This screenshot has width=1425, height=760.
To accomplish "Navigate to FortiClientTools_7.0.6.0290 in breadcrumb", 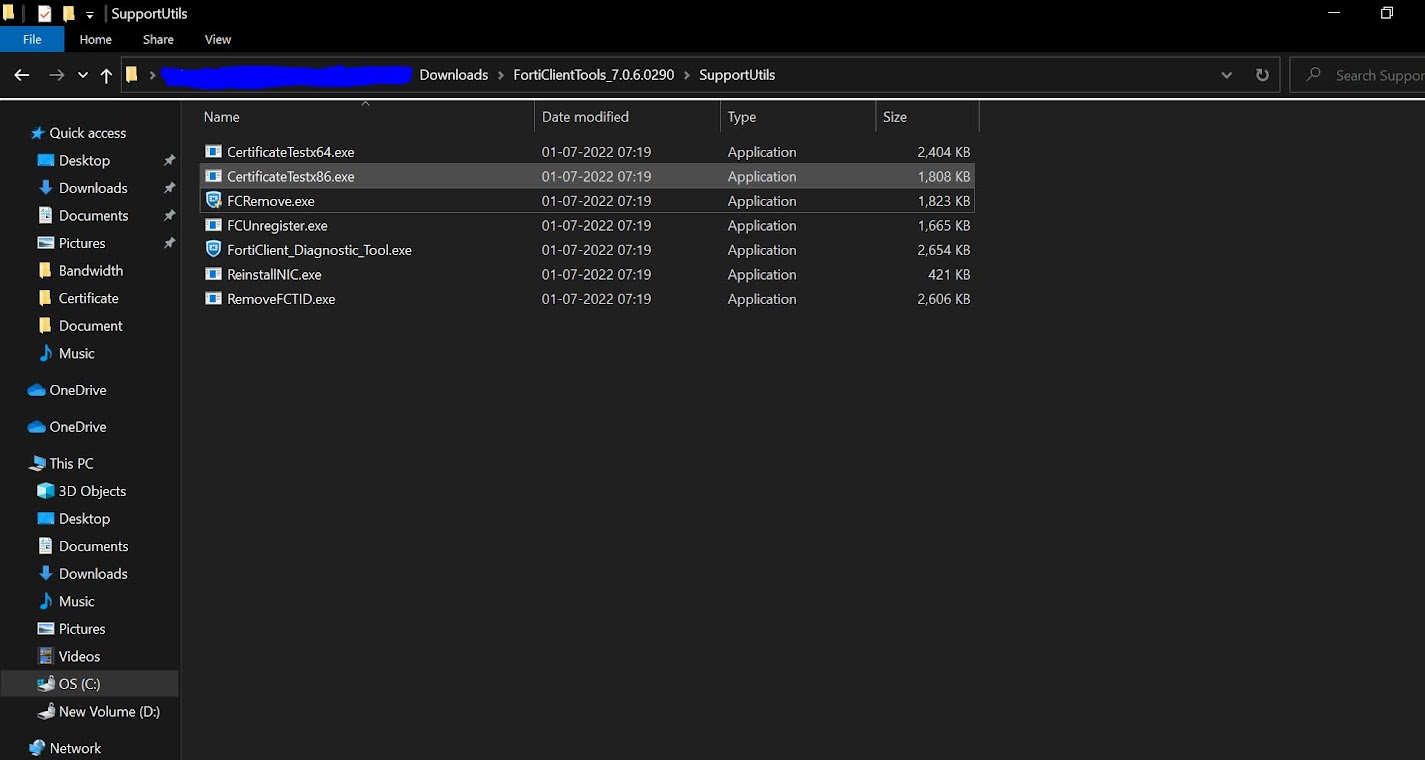I will [594, 75].
